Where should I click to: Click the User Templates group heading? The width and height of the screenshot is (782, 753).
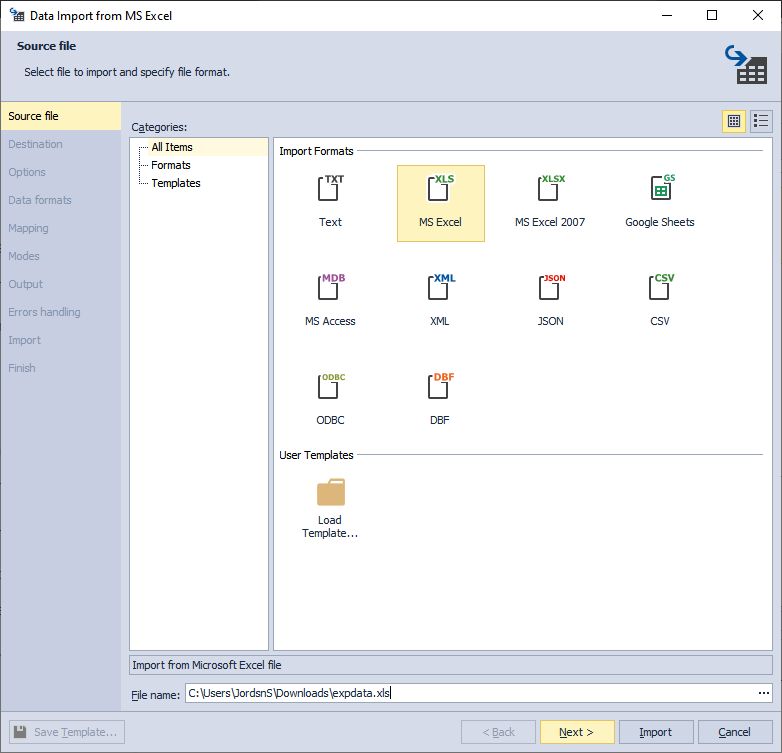point(316,455)
